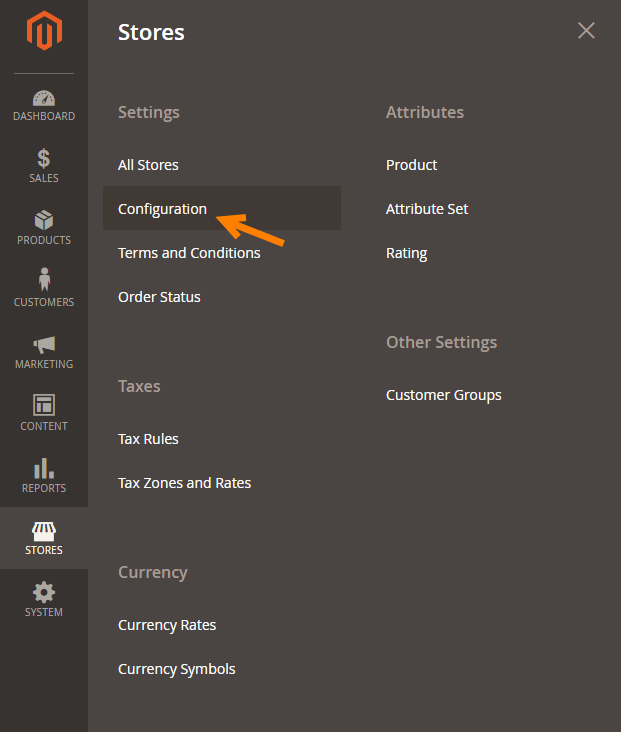Select the Stores storefront icon
621x732 pixels.
pyautogui.click(x=43, y=530)
